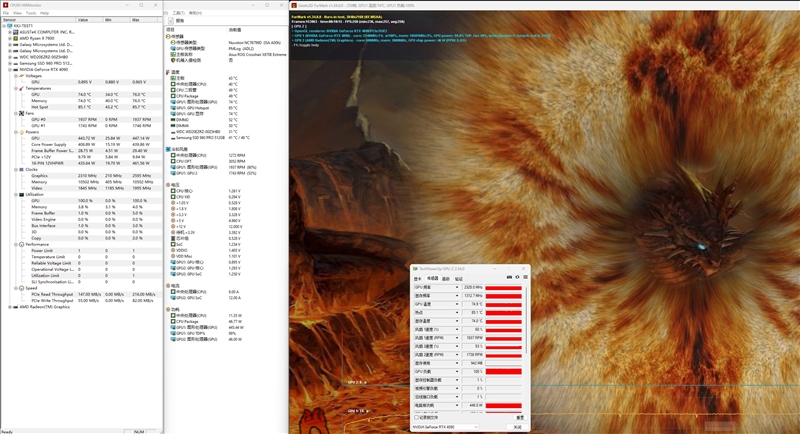Switch to the 显卡 tab in GPU-Z
This screenshot has width=800, height=434.
(x=417, y=278)
